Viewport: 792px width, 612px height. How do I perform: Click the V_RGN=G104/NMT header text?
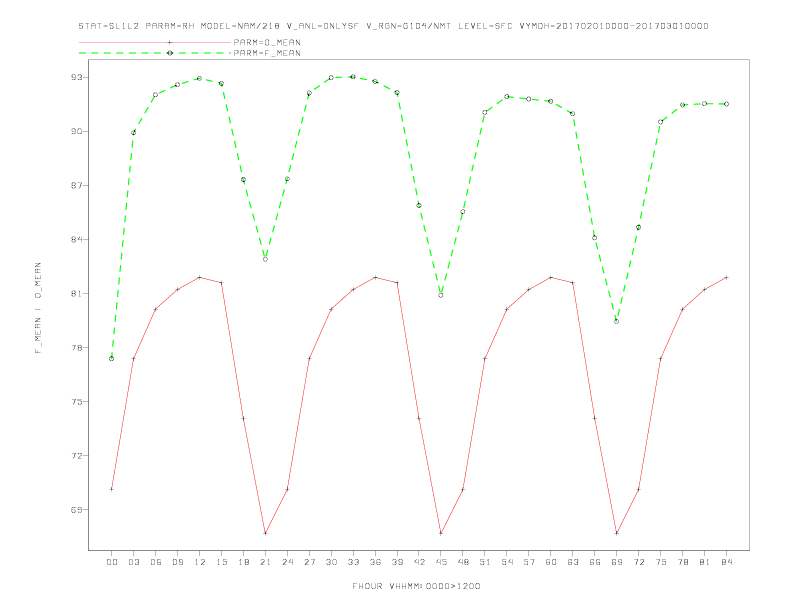pyautogui.click(x=409, y=26)
